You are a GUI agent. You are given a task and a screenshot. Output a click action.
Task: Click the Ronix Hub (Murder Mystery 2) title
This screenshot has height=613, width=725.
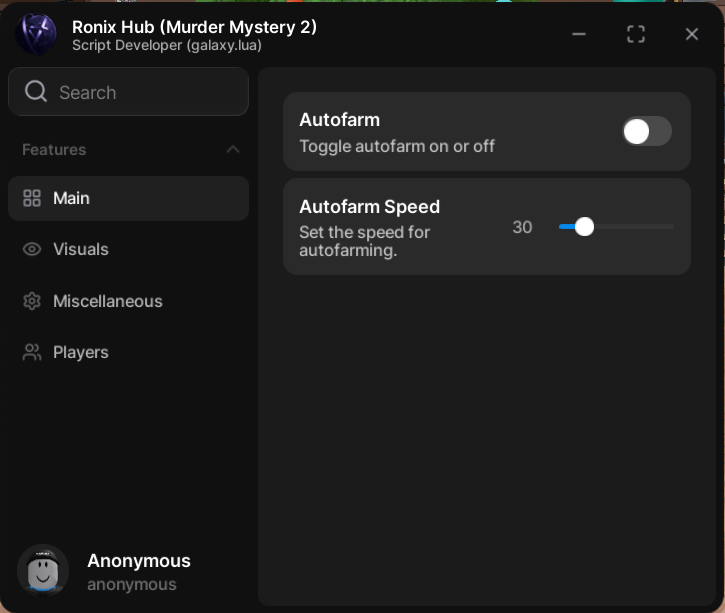pos(194,27)
